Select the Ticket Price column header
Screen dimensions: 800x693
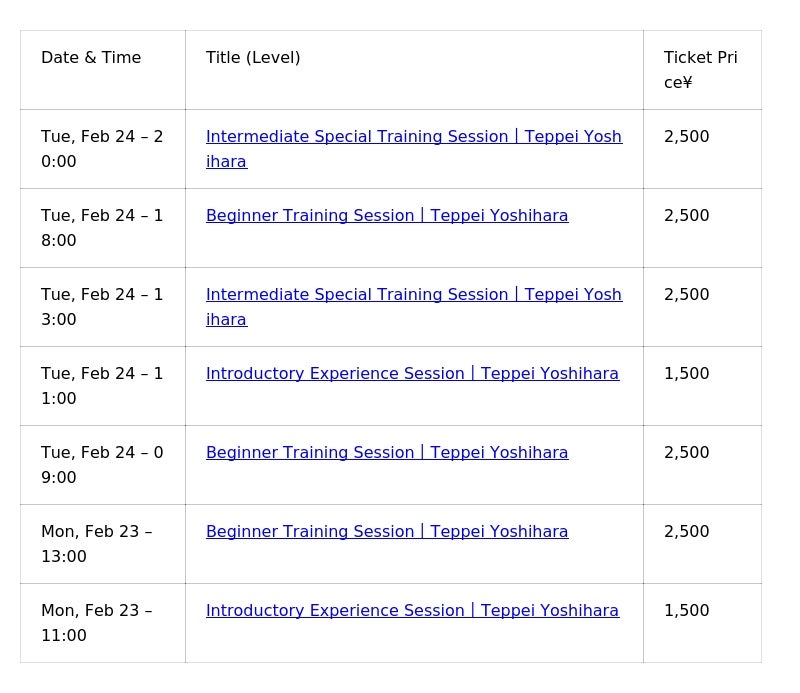tap(700, 70)
